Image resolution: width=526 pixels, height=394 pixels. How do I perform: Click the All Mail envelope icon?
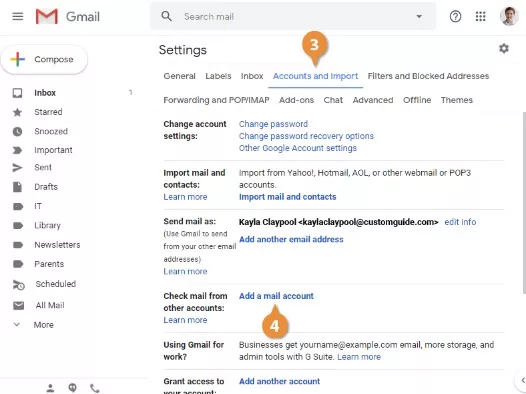[18, 305]
